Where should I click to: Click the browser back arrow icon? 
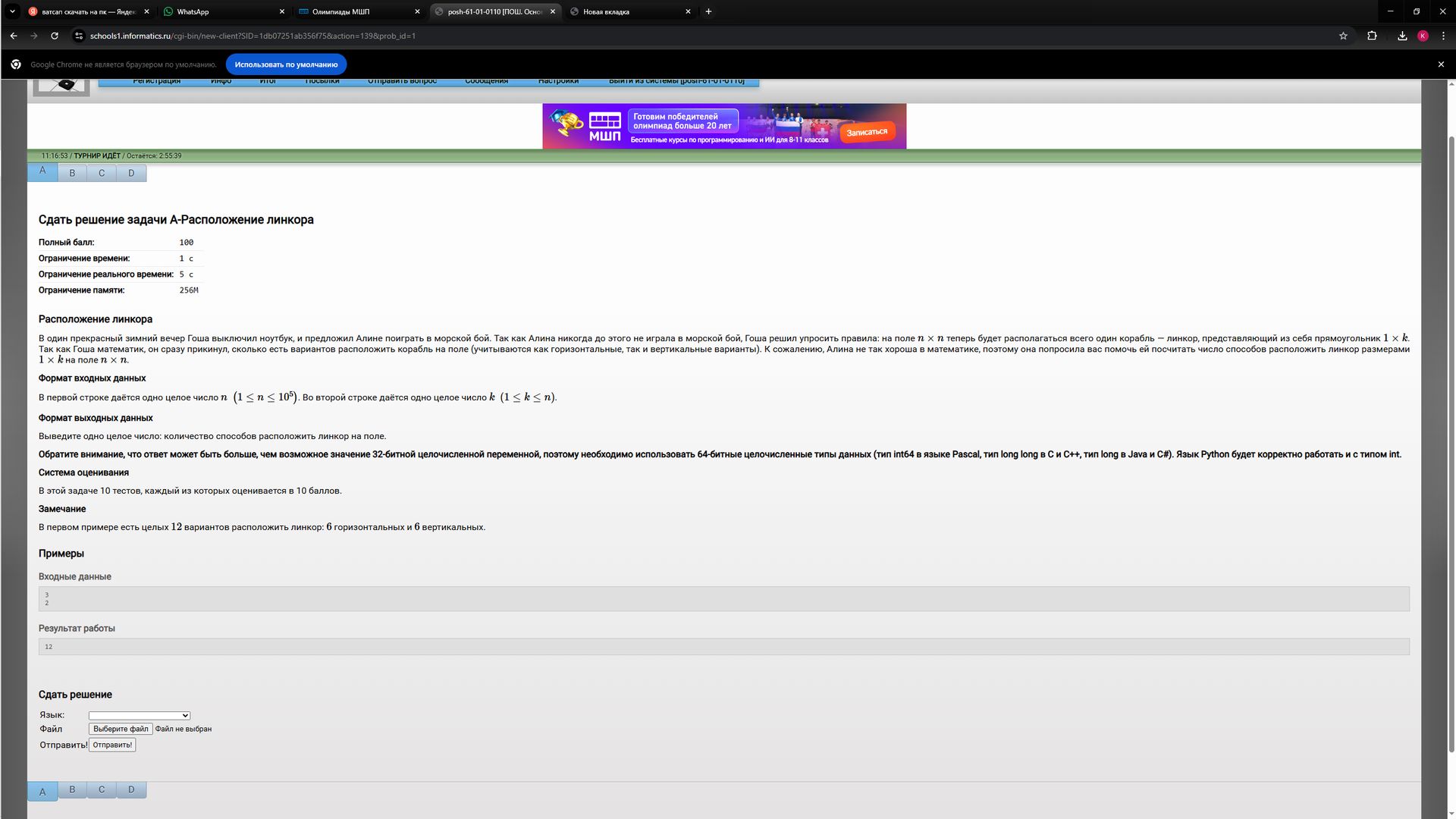click(x=14, y=36)
